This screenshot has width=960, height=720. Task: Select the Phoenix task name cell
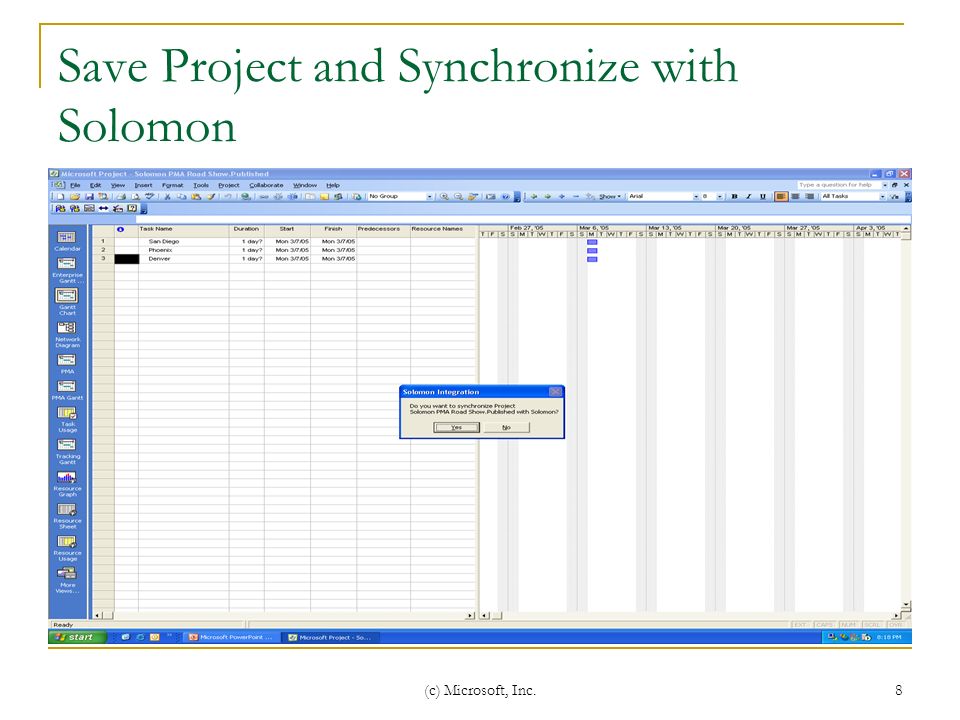(x=184, y=250)
